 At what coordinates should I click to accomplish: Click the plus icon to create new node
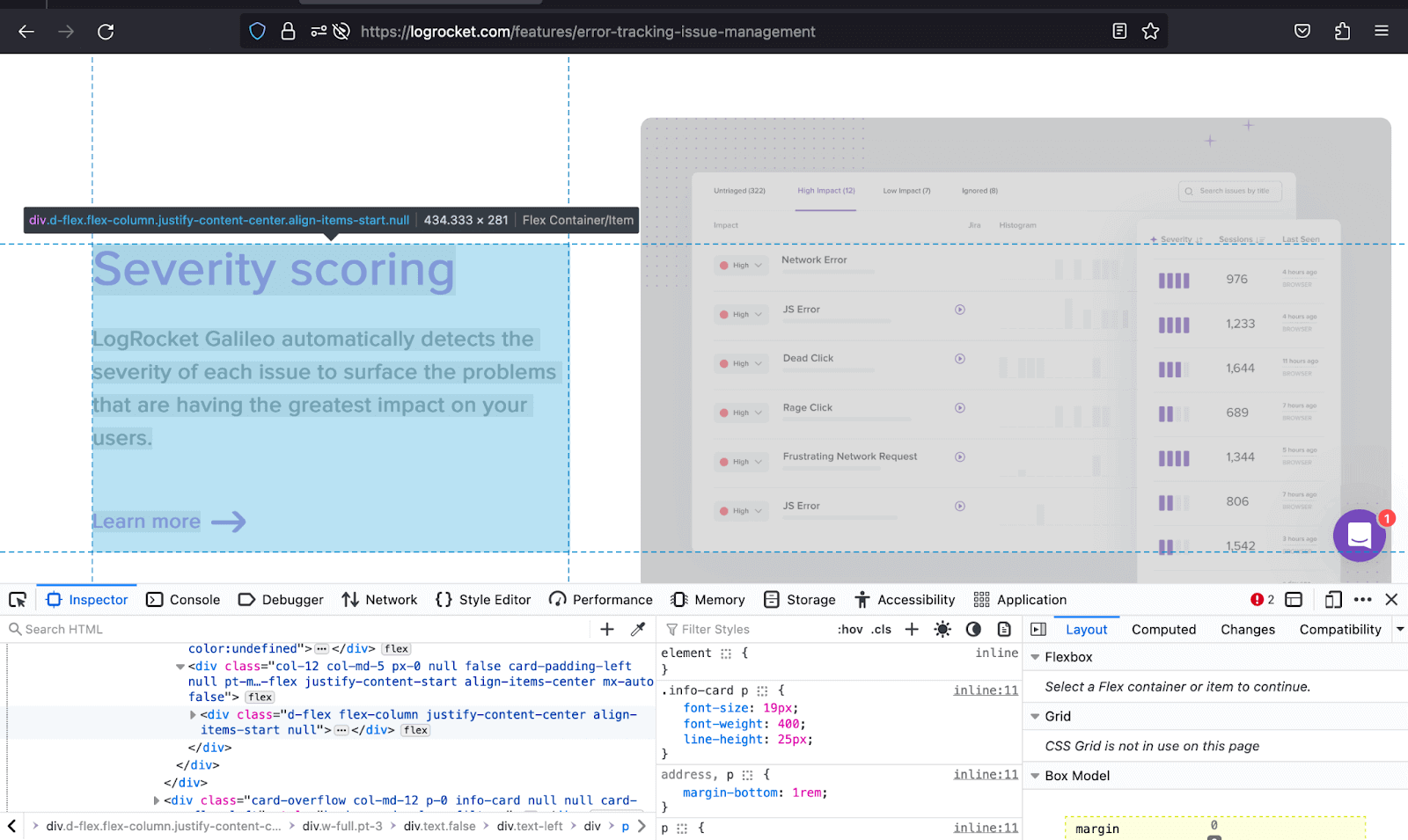tap(607, 629)
